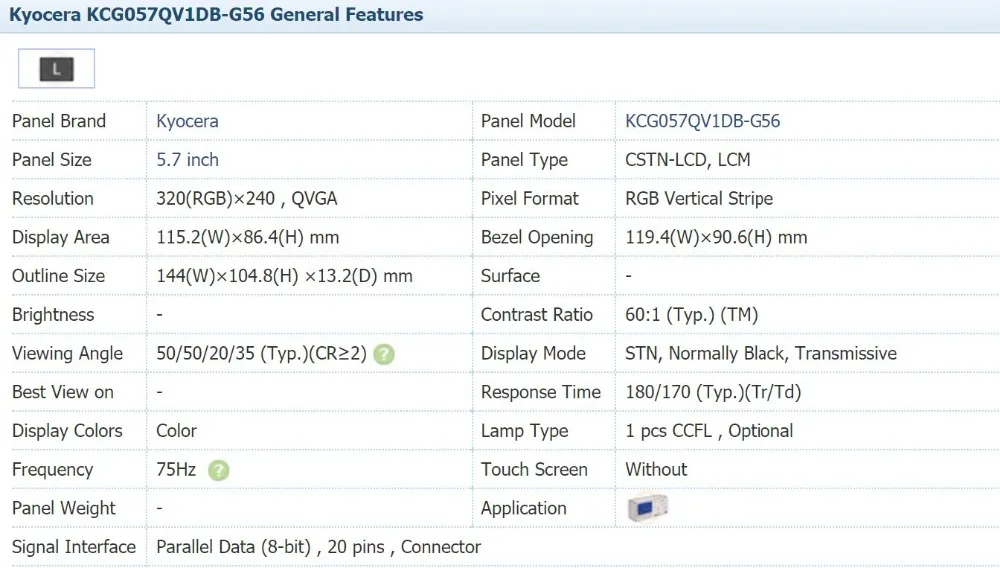Follow the 5.7 inch panel size link
1000x568 pixels.
187,160
